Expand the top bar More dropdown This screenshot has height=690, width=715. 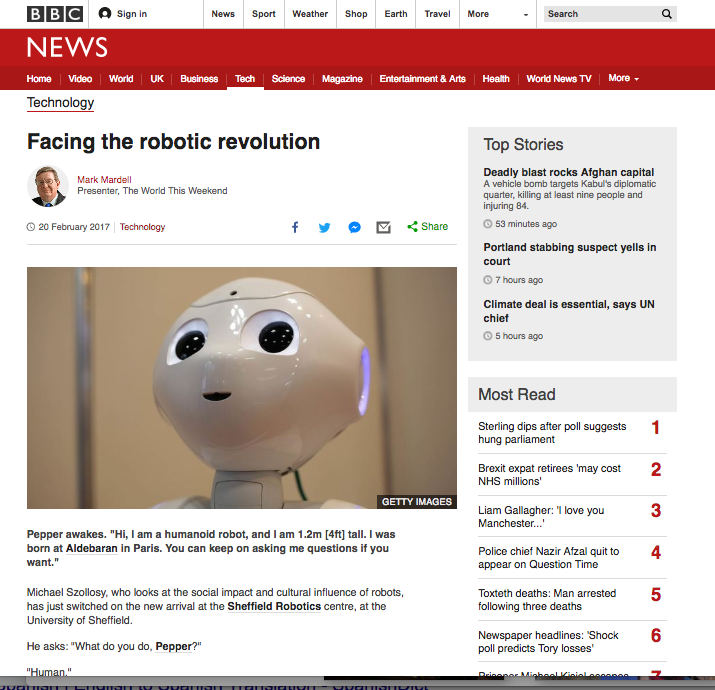[x=498, y=14]
